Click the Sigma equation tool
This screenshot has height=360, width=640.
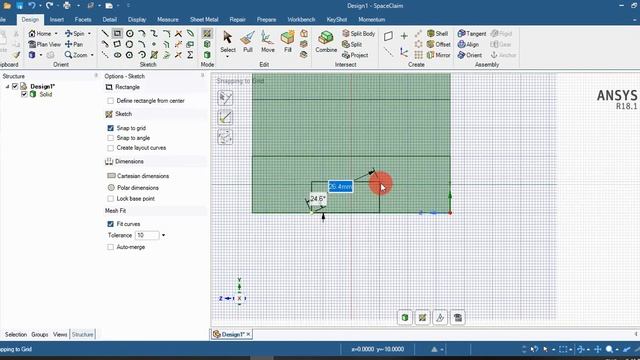click(x=190, y=55)
